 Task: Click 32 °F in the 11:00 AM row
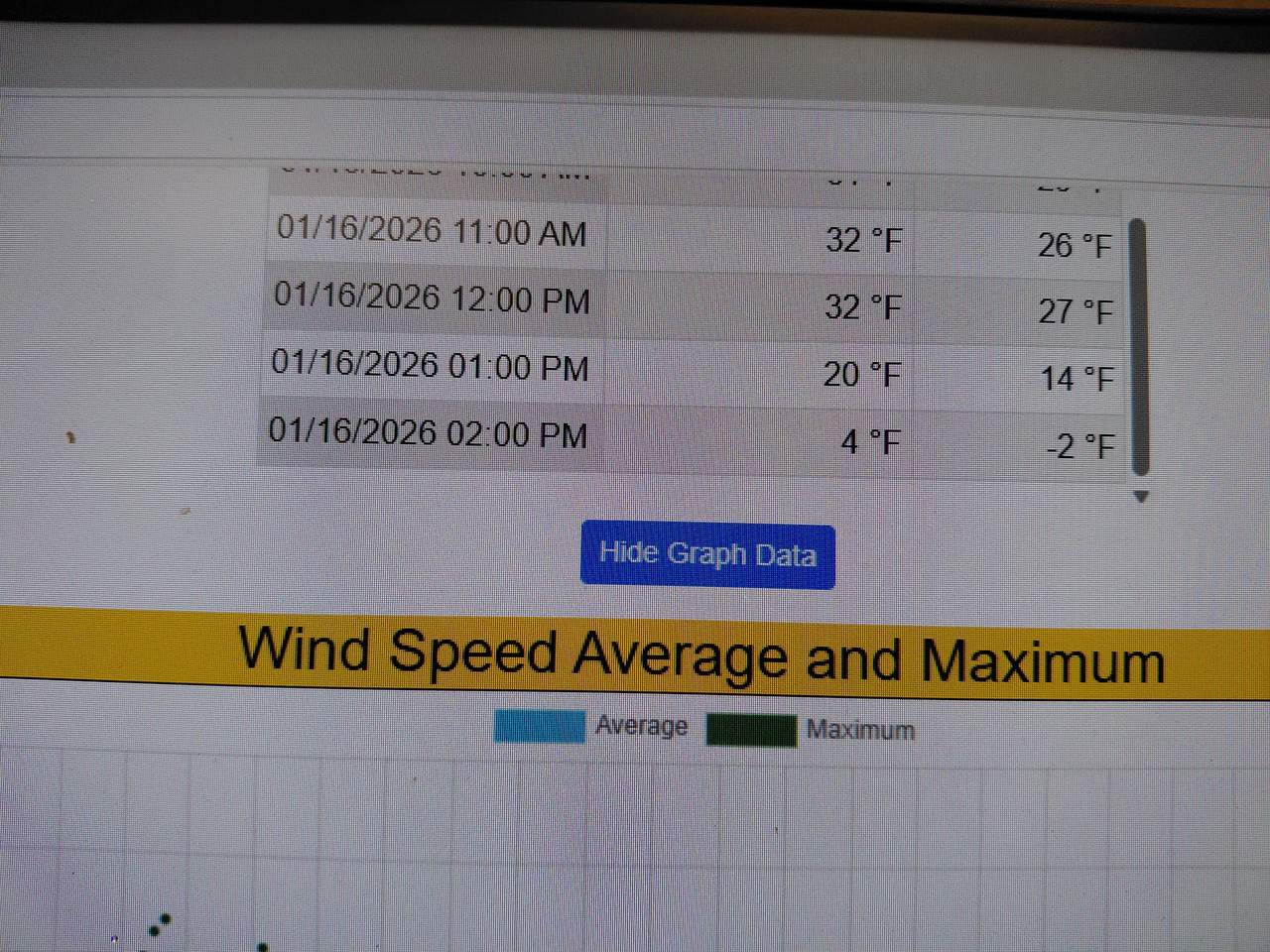(863, 240)
